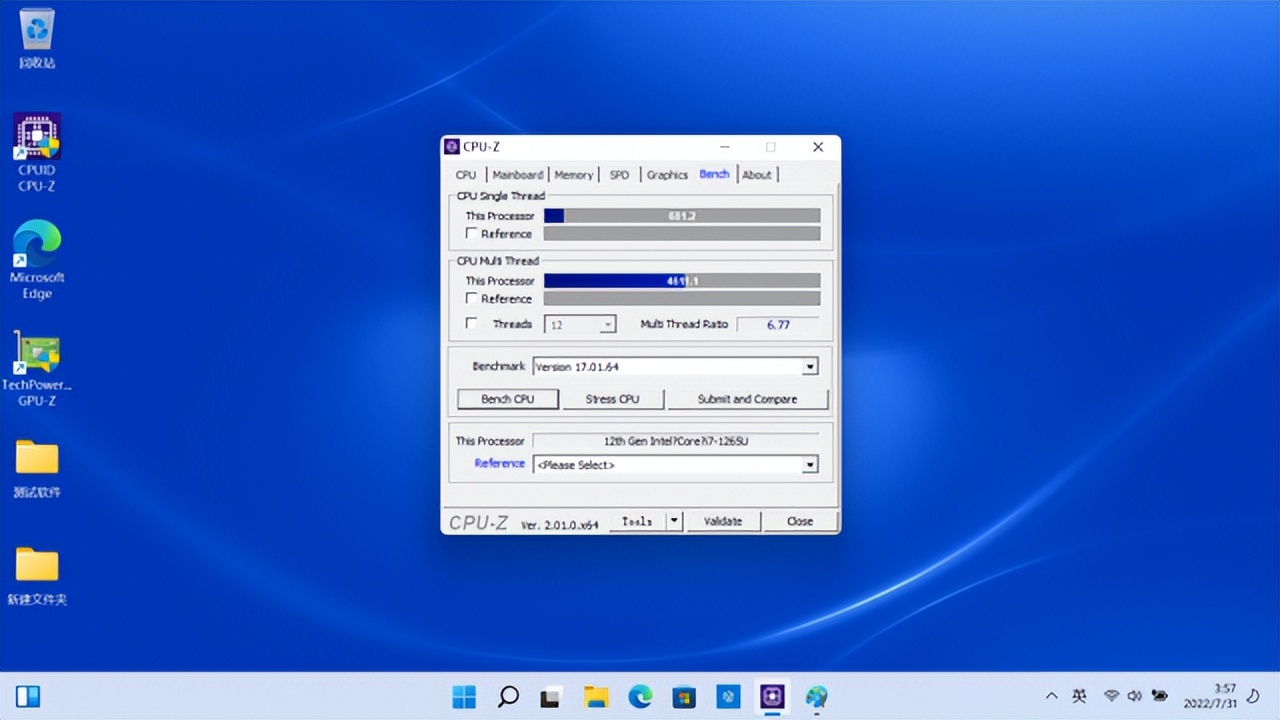Expand the Reference processor selector

[810, 464]
